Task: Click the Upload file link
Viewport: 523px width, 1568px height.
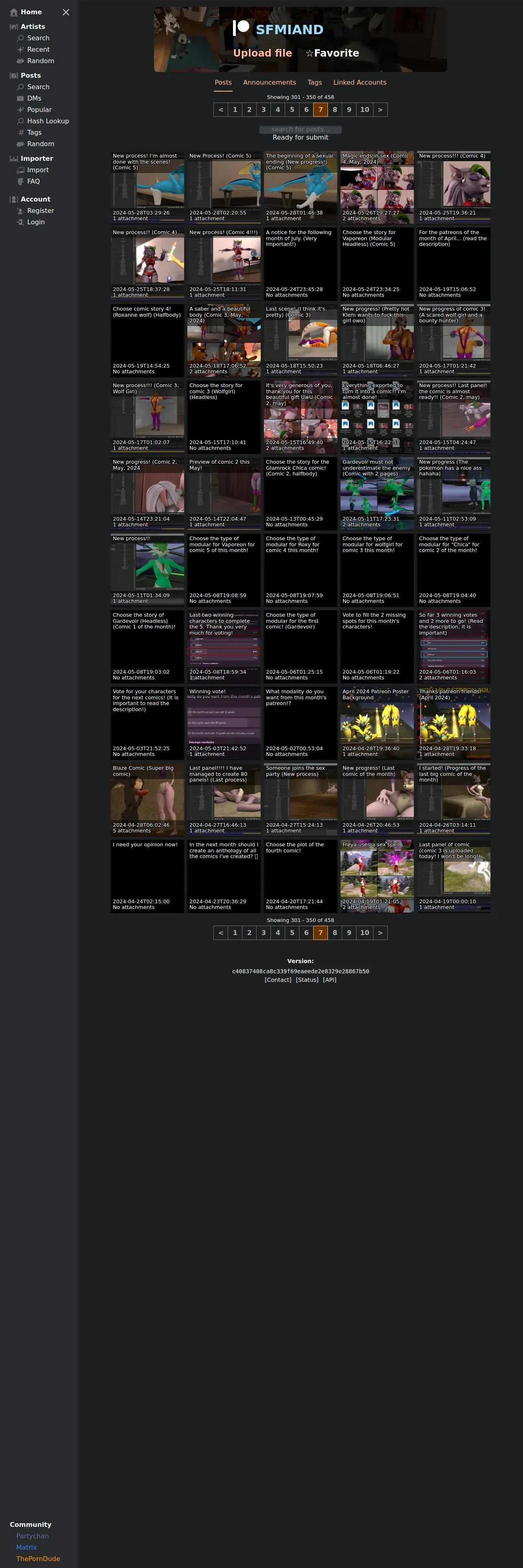Action: point(262,54)
